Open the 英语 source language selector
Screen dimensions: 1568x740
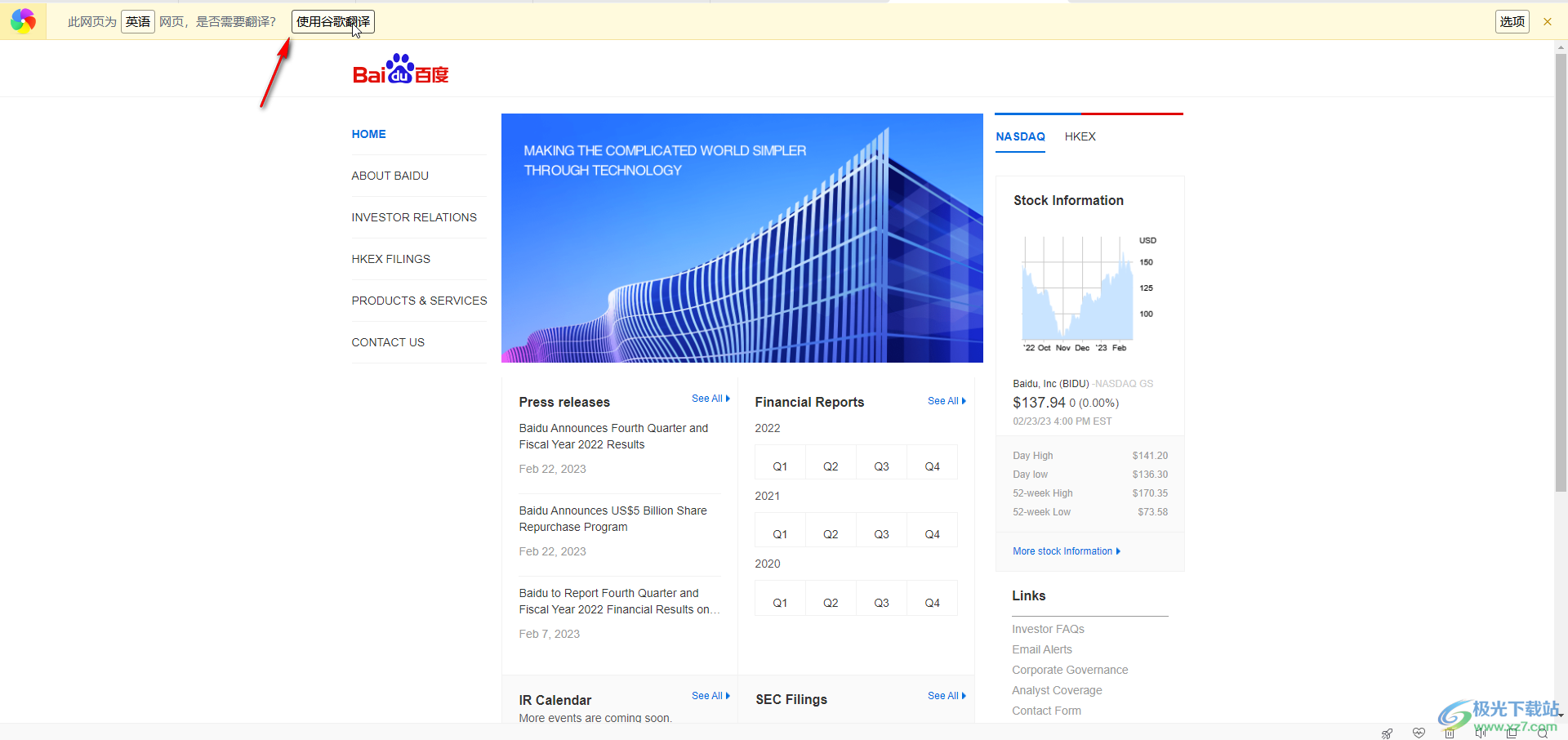pos(138,22)
